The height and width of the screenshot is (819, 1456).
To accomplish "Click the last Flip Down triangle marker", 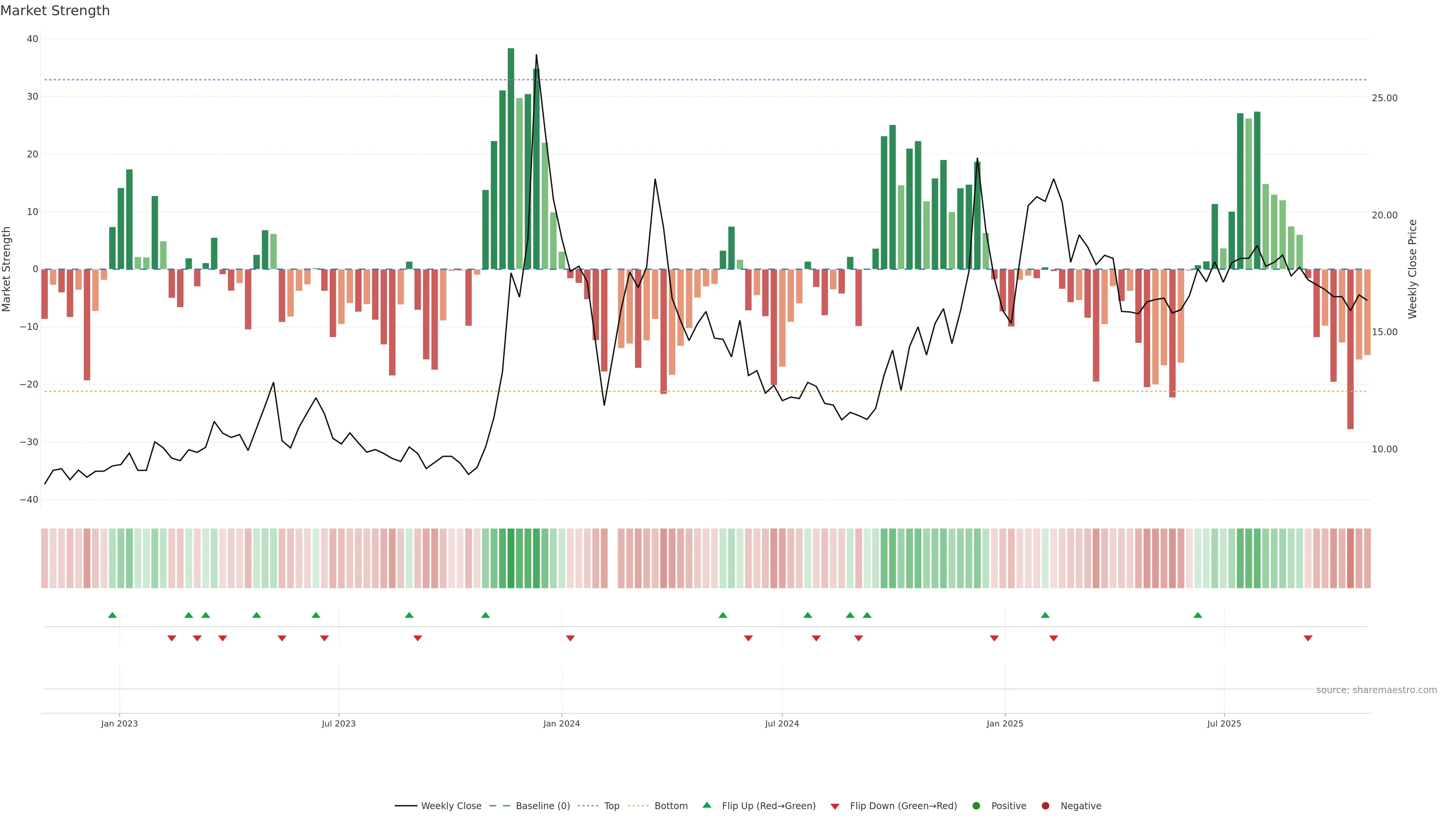I will (1308, 638).
